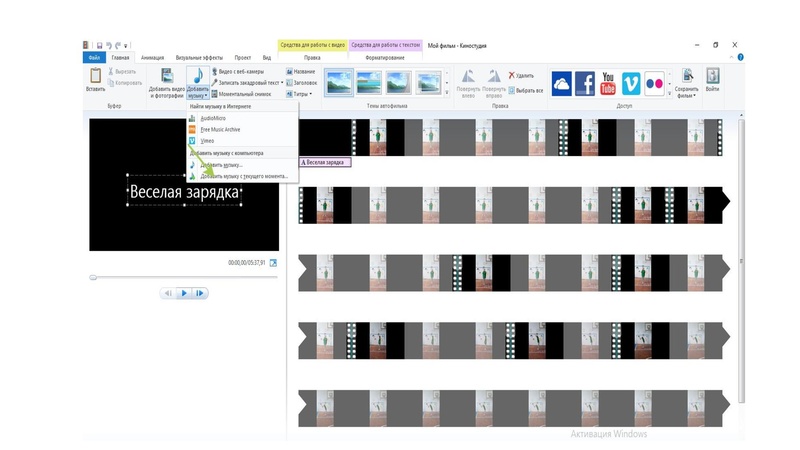Screen dimensions: 800x450
Task: Click the Flickr share icon
Action: (654, 83)
